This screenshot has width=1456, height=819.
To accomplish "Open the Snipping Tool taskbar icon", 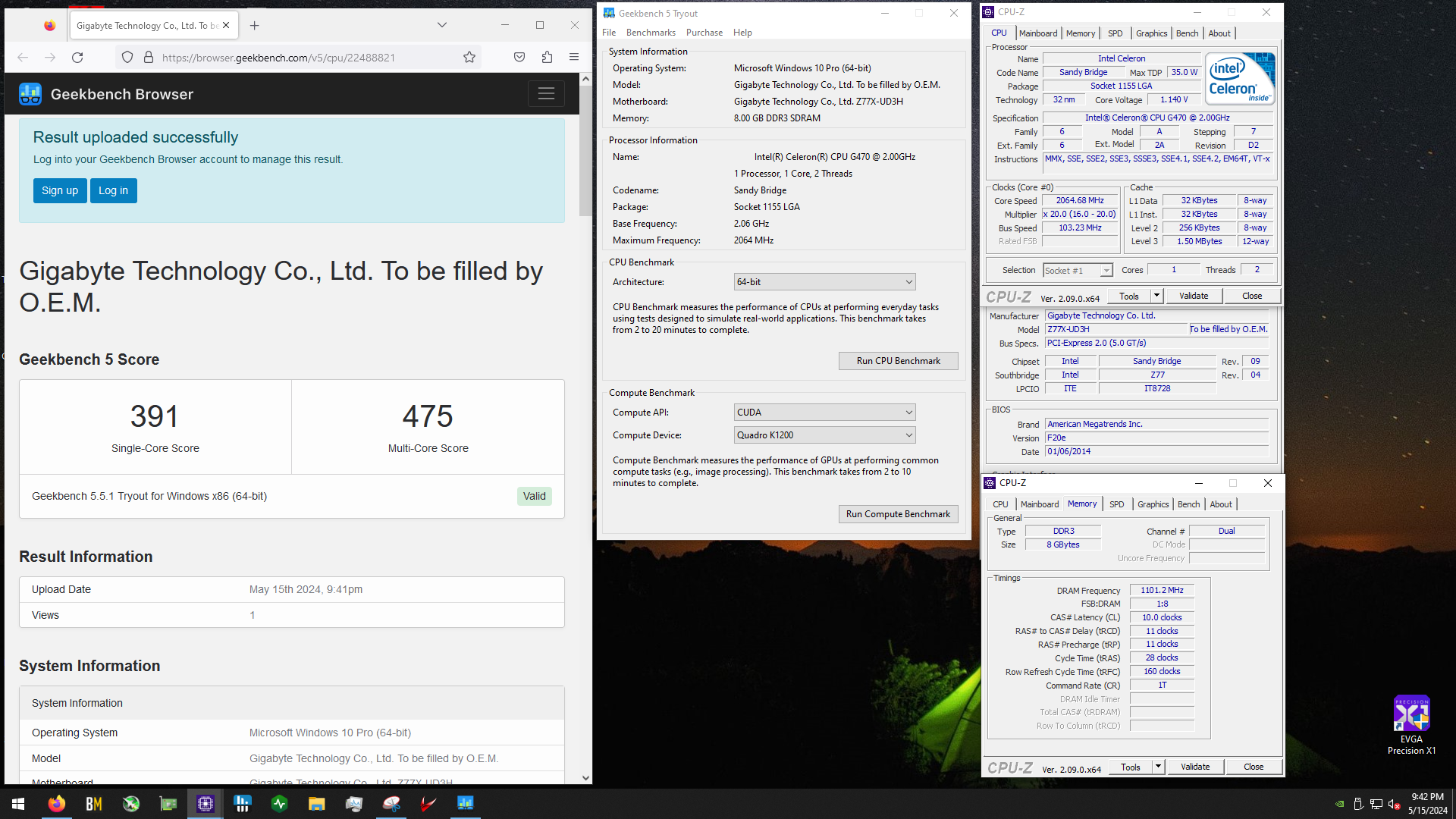I will point(391,804).
